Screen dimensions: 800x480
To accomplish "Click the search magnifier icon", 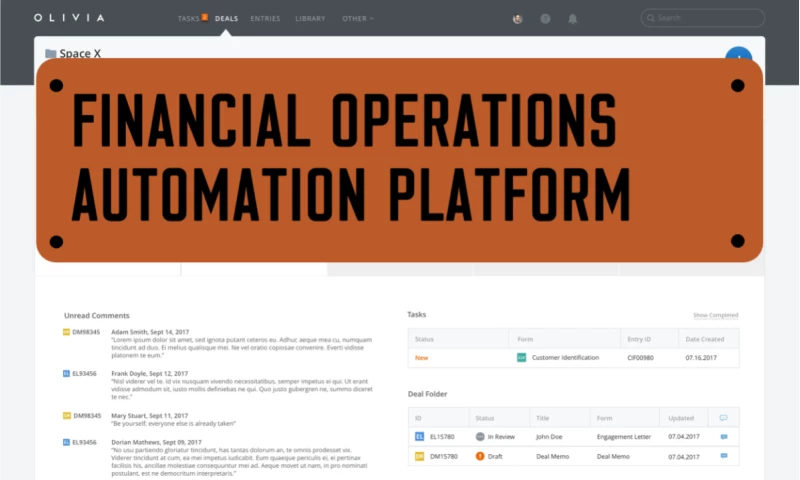I will tap(651, 18).
